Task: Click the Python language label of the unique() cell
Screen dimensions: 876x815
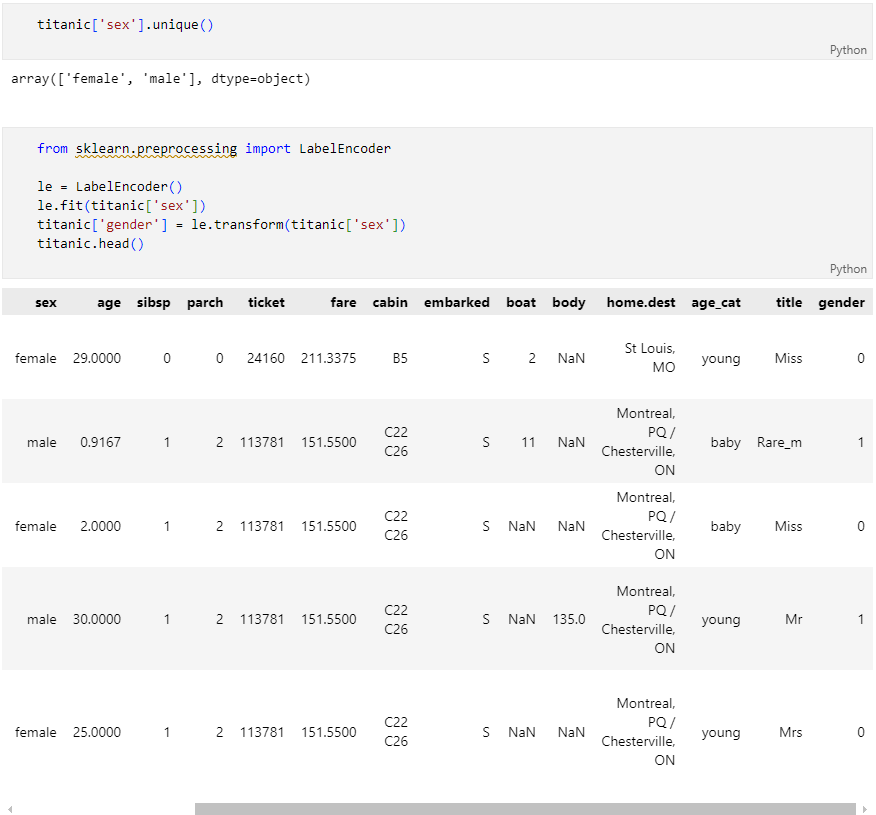Action: coord(848,50)
